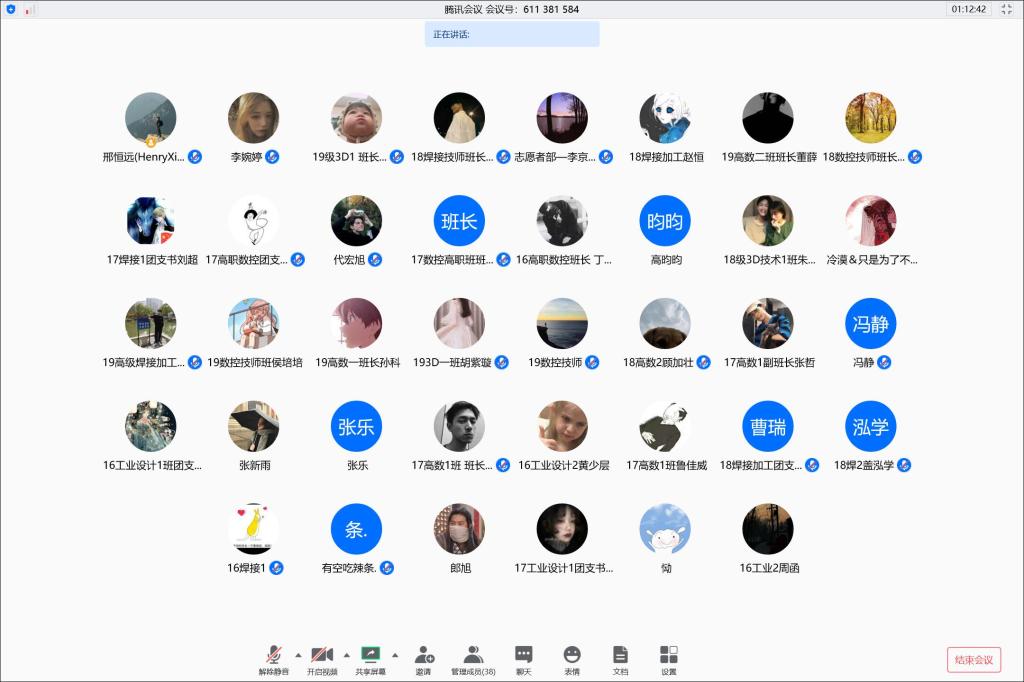Select the 泓学 blue avatar circle
Image resolution: width=1024 pixels, height=682 pixels.
coord(871,427)
